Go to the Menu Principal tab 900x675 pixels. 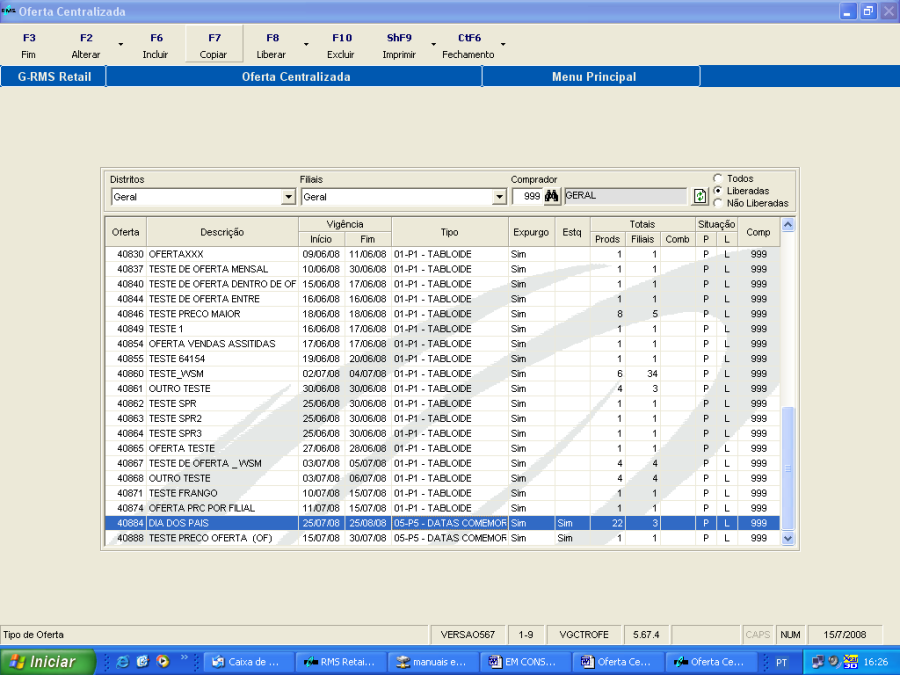point(593,76)
